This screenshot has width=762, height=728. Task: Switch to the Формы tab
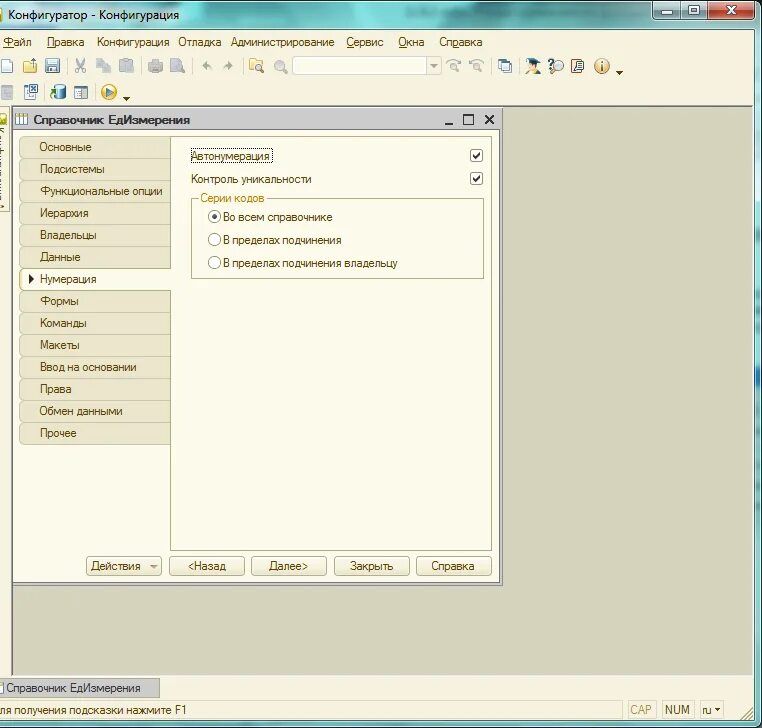click(95, 301)
